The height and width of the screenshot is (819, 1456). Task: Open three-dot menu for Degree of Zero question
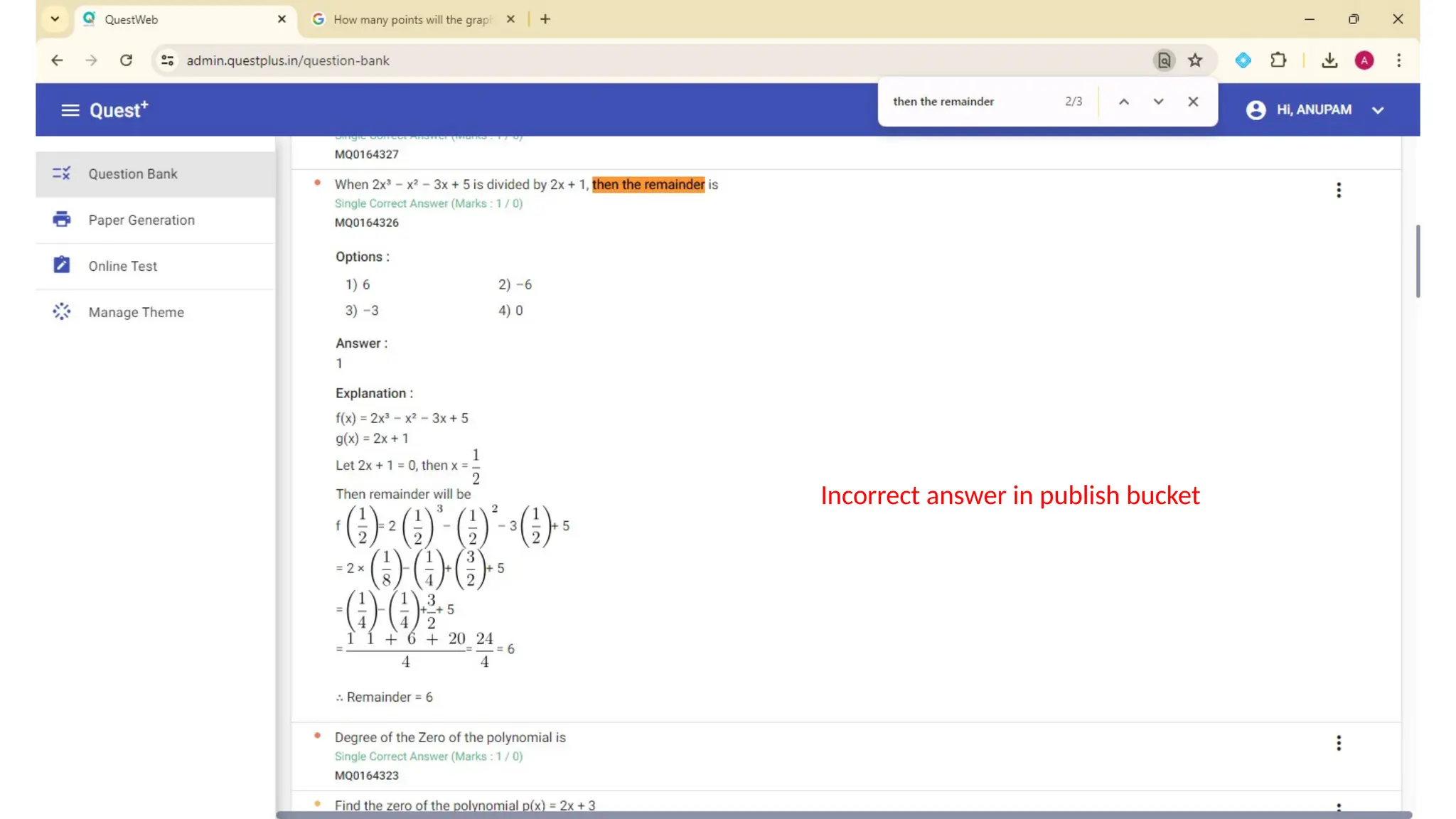pyautogui.click(x=1338, y=743)
